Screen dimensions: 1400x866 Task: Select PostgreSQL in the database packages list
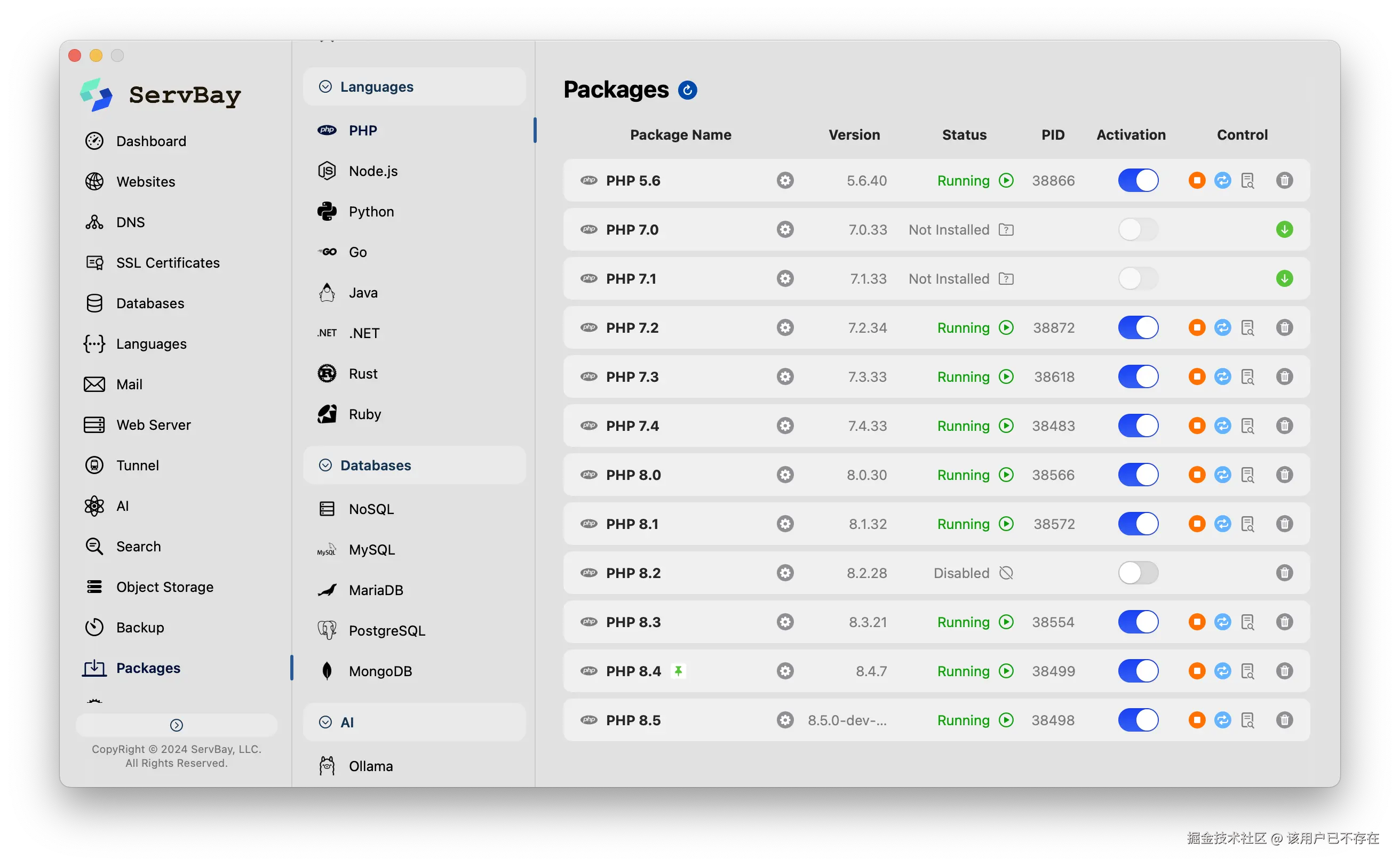click(387, 631)
